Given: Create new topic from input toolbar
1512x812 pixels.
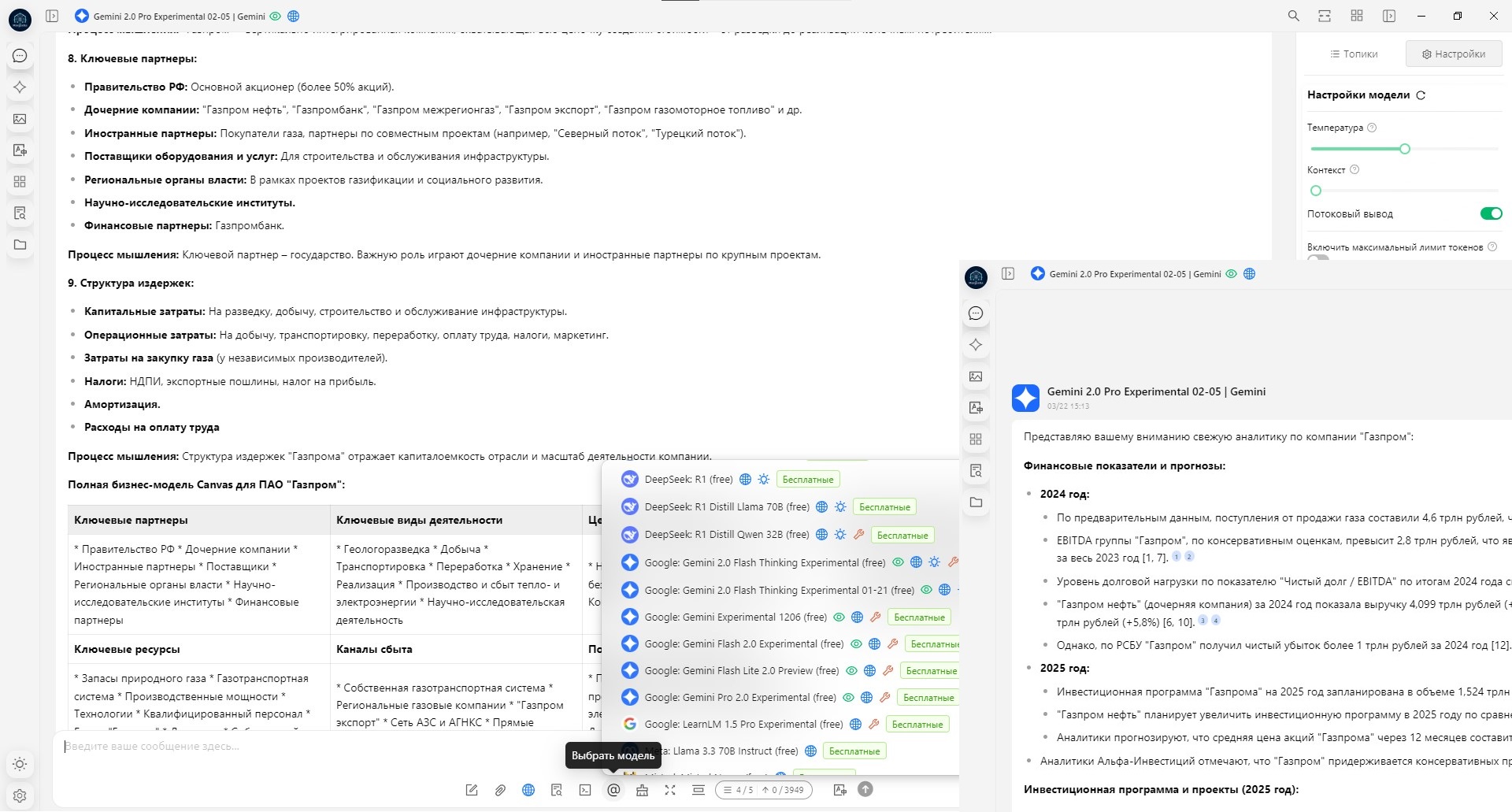Looking at the screenshot, I should pos(472,790).
